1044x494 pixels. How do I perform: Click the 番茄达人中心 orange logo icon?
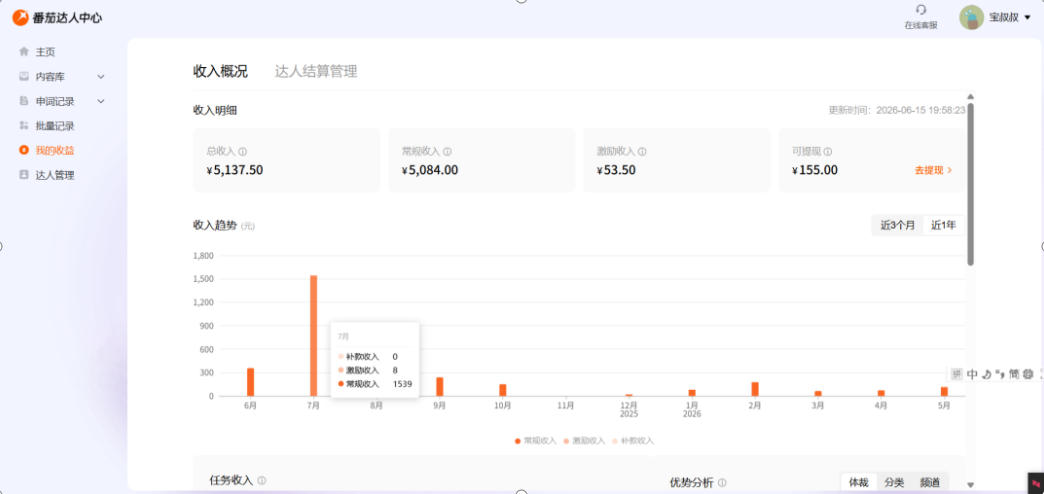tap(21, 17)
